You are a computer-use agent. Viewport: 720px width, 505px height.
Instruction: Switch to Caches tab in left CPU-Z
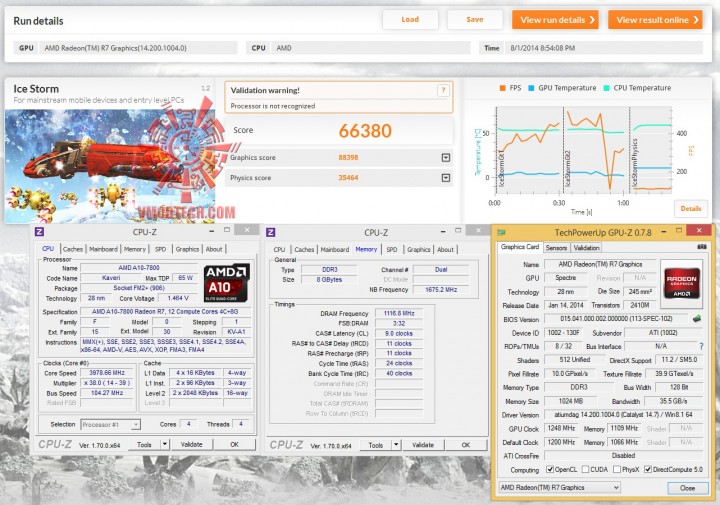tap(73, 249)
